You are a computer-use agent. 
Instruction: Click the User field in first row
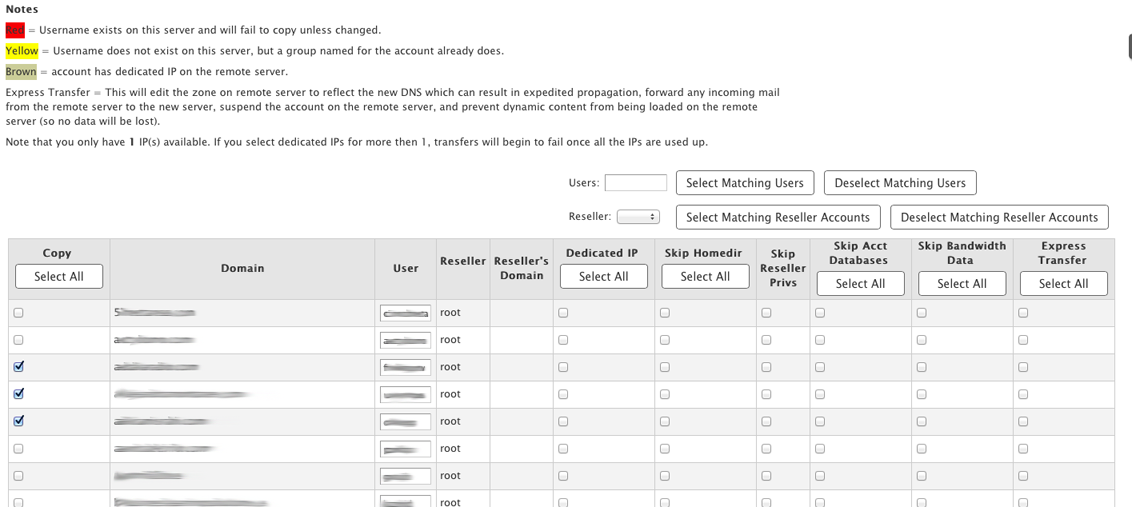click(x=405, y=313)
